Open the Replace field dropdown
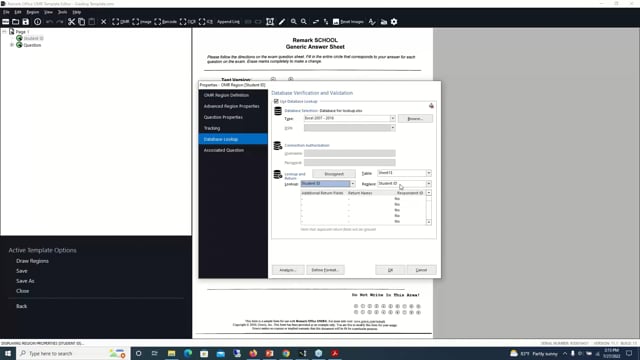The image size is (640, 360). (429, 184)
